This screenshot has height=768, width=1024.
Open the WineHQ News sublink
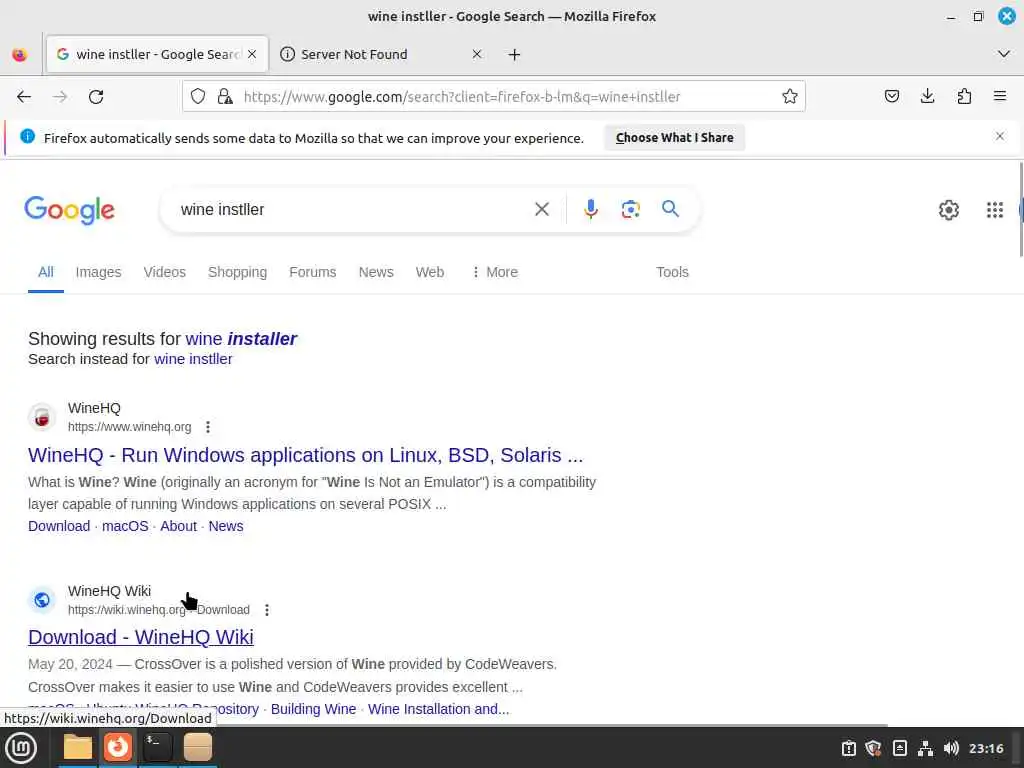pyautogui.click(x=226, y=526)
